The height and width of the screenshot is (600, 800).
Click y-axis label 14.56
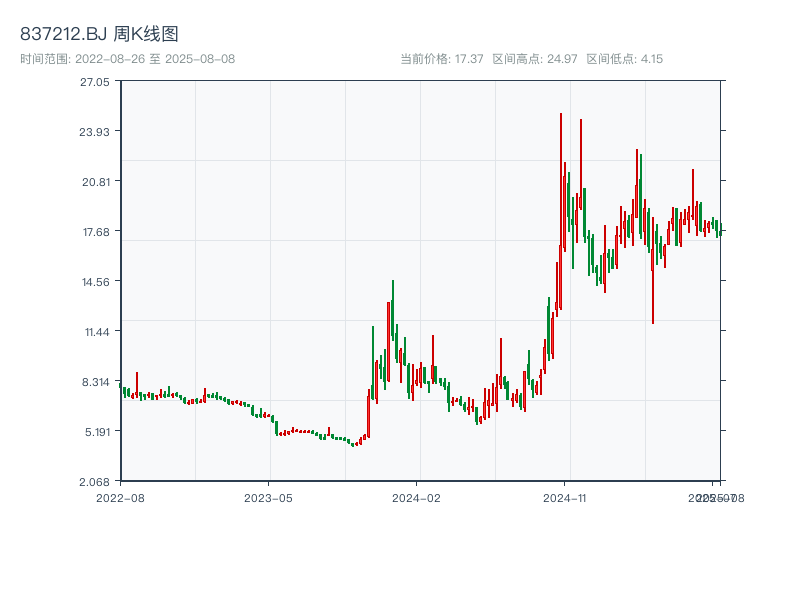coord(96,282)
